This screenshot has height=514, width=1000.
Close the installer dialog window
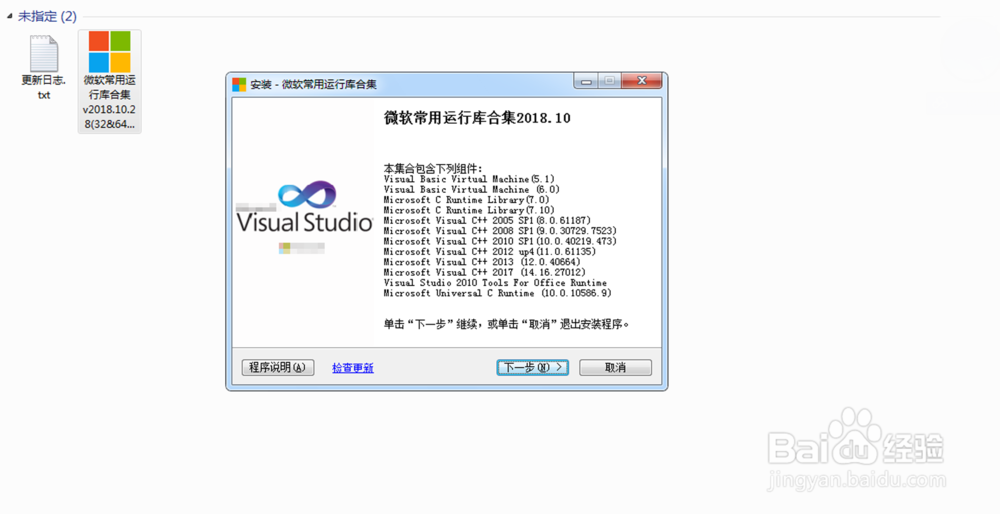click(642, 81)
